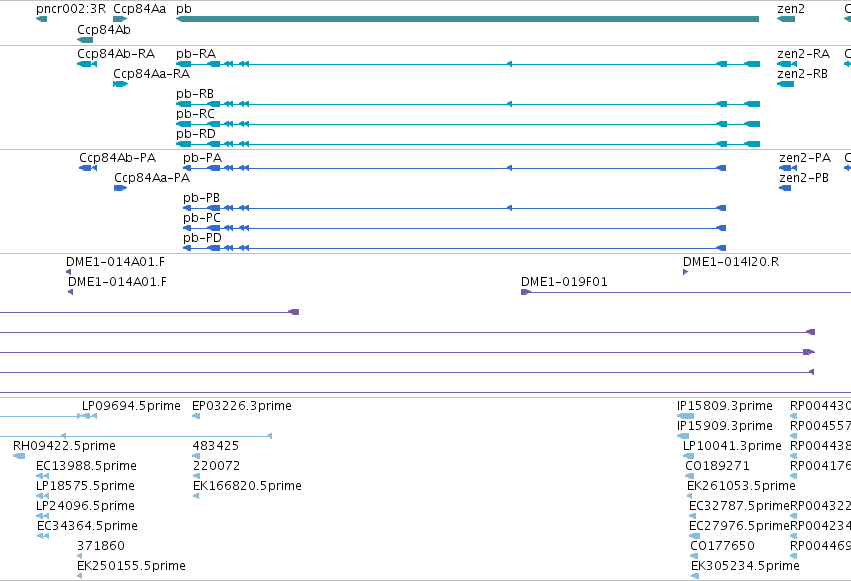Click the DME1-019F01 feature start glyph
Image resolution: width=851 pixels, height=581 pixels.
(x=526, y=292)
